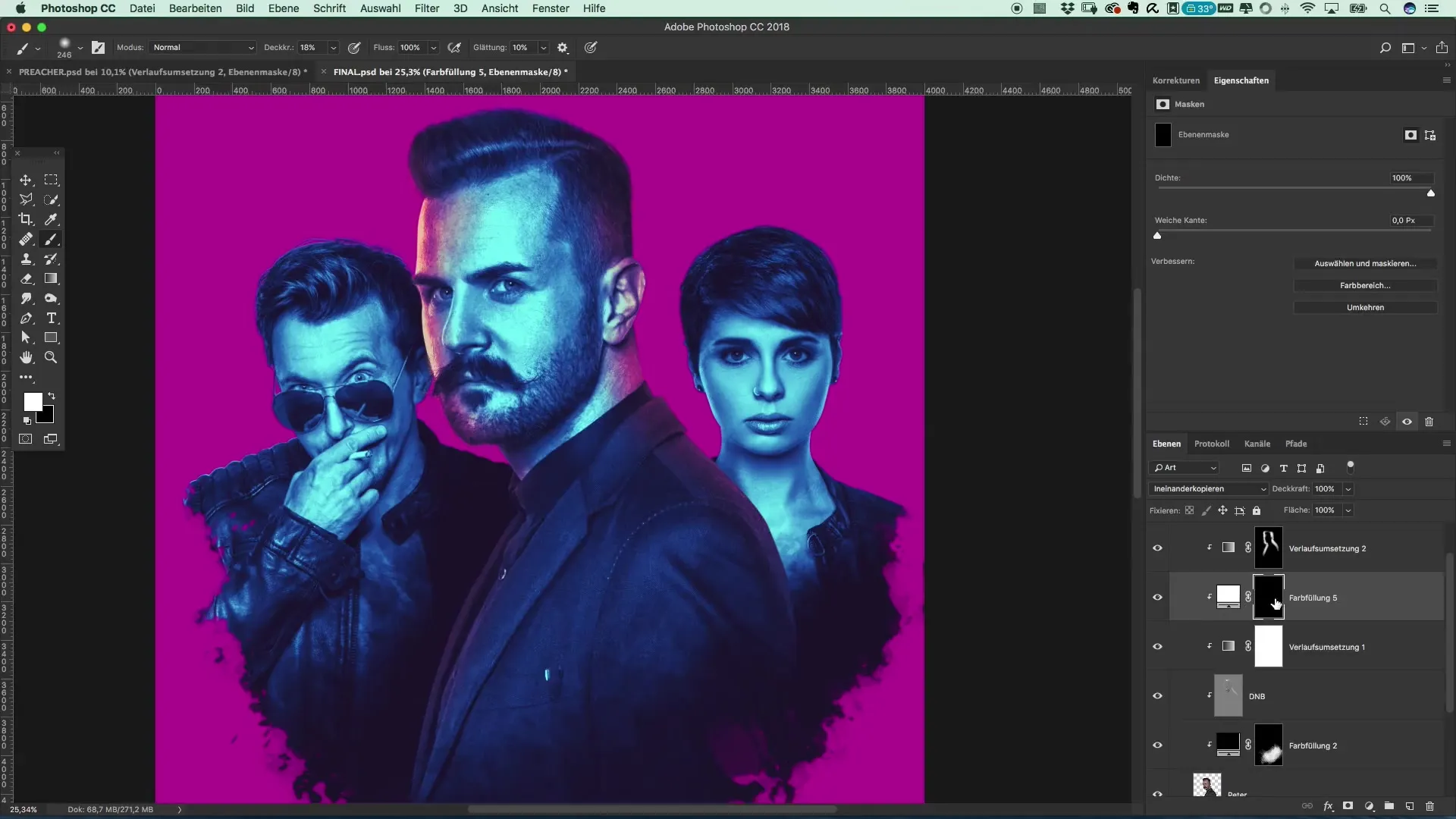The height and width of the screenshot is (819, 1456).
Task: Select the Eyedropper tool
Action: coord(51,219)
